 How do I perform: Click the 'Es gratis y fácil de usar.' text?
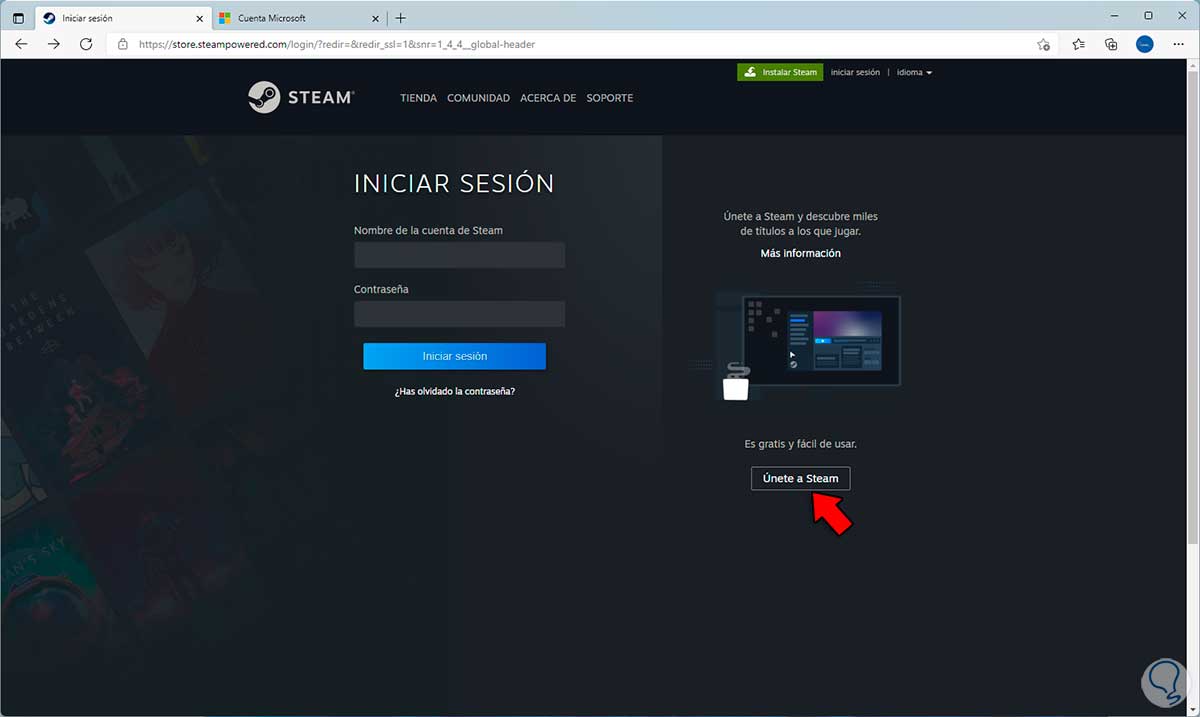coord(800,443)
